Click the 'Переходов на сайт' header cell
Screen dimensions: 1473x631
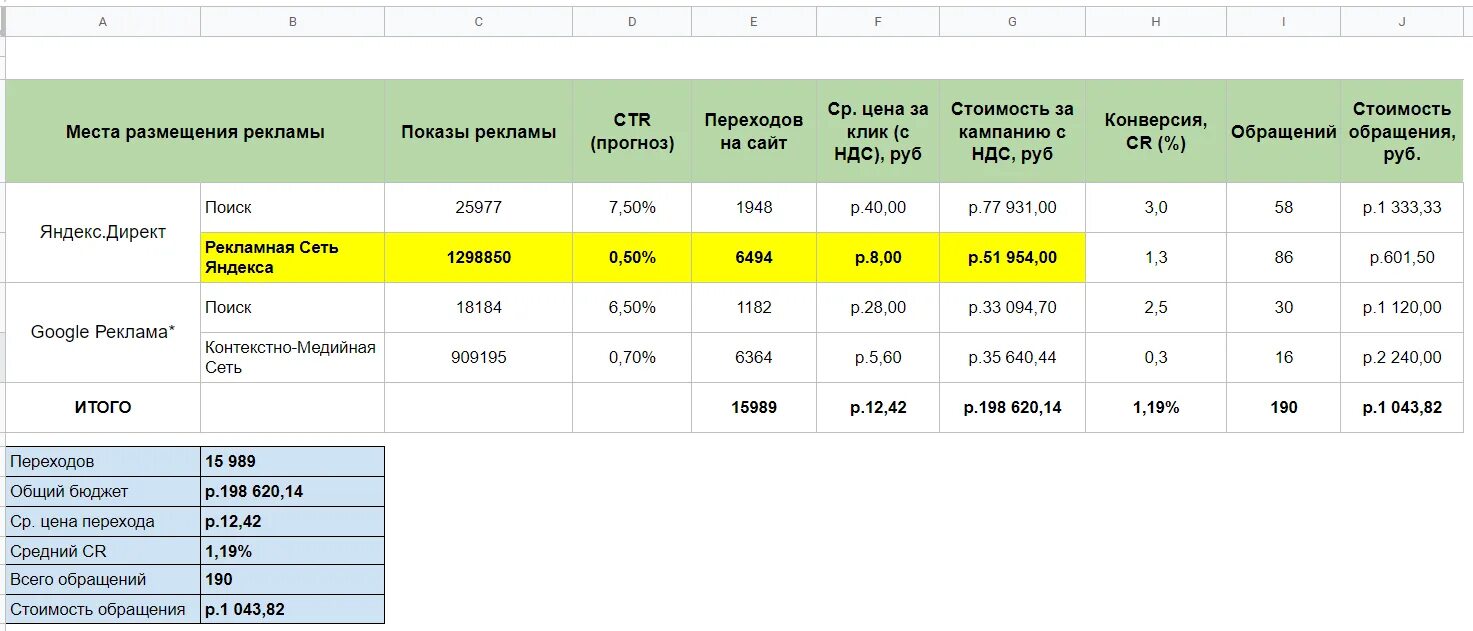[x=754, y=131]
